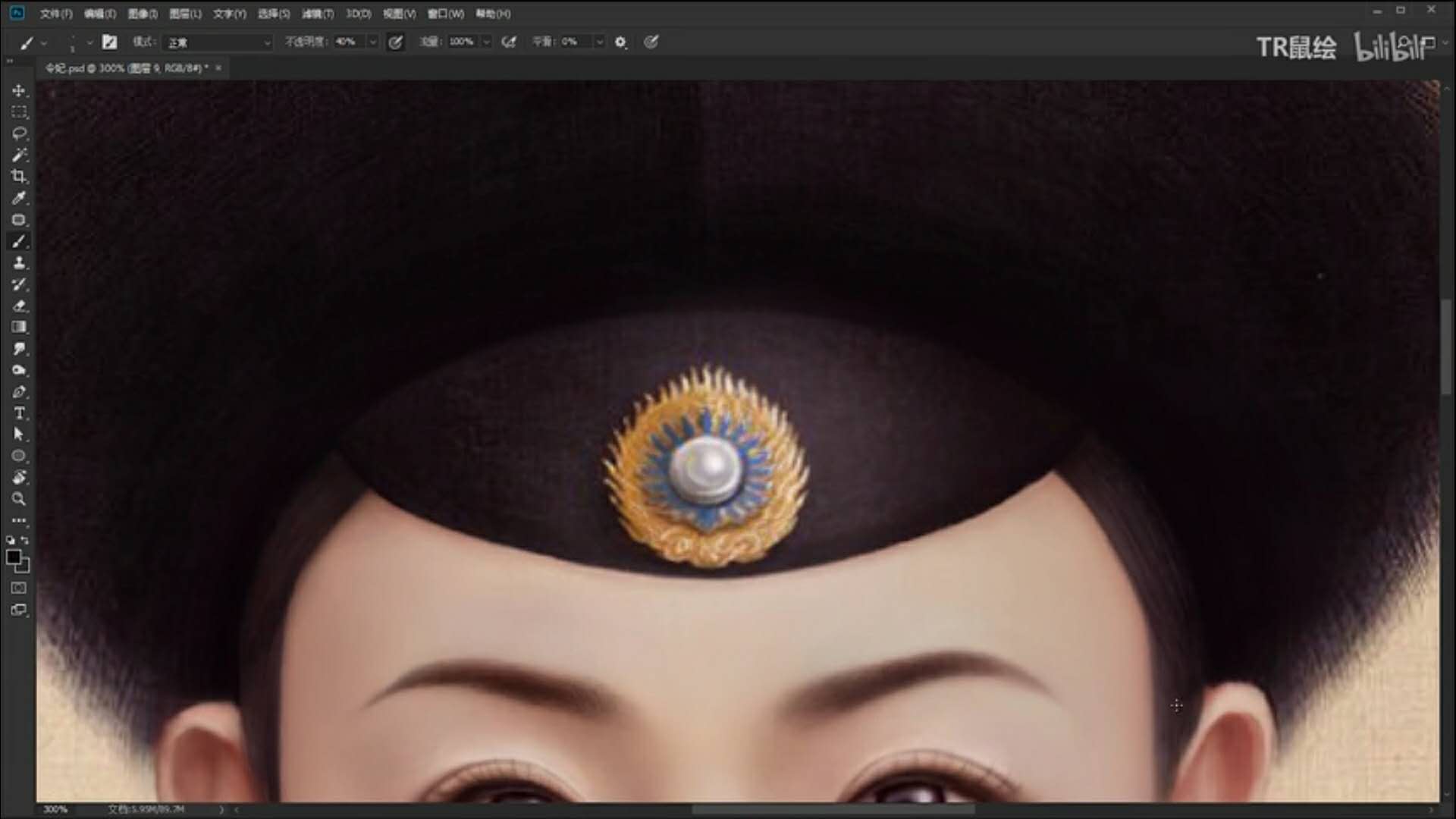This screenshot has width=1456, height=819.
Task: Open the Window menu
Action: 446,14
